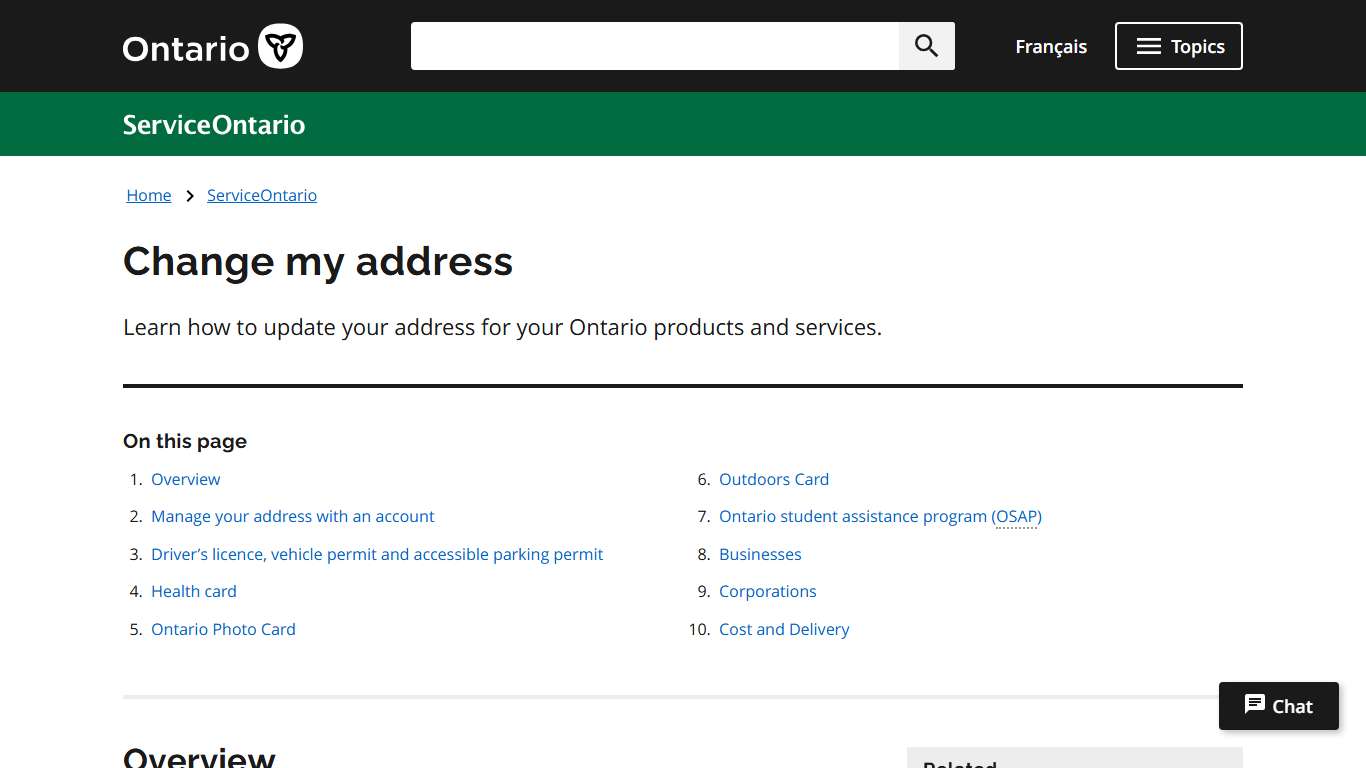1366x768 pixels.
Task: Open the Cost and Delivery section
Action: coord(784,629)
